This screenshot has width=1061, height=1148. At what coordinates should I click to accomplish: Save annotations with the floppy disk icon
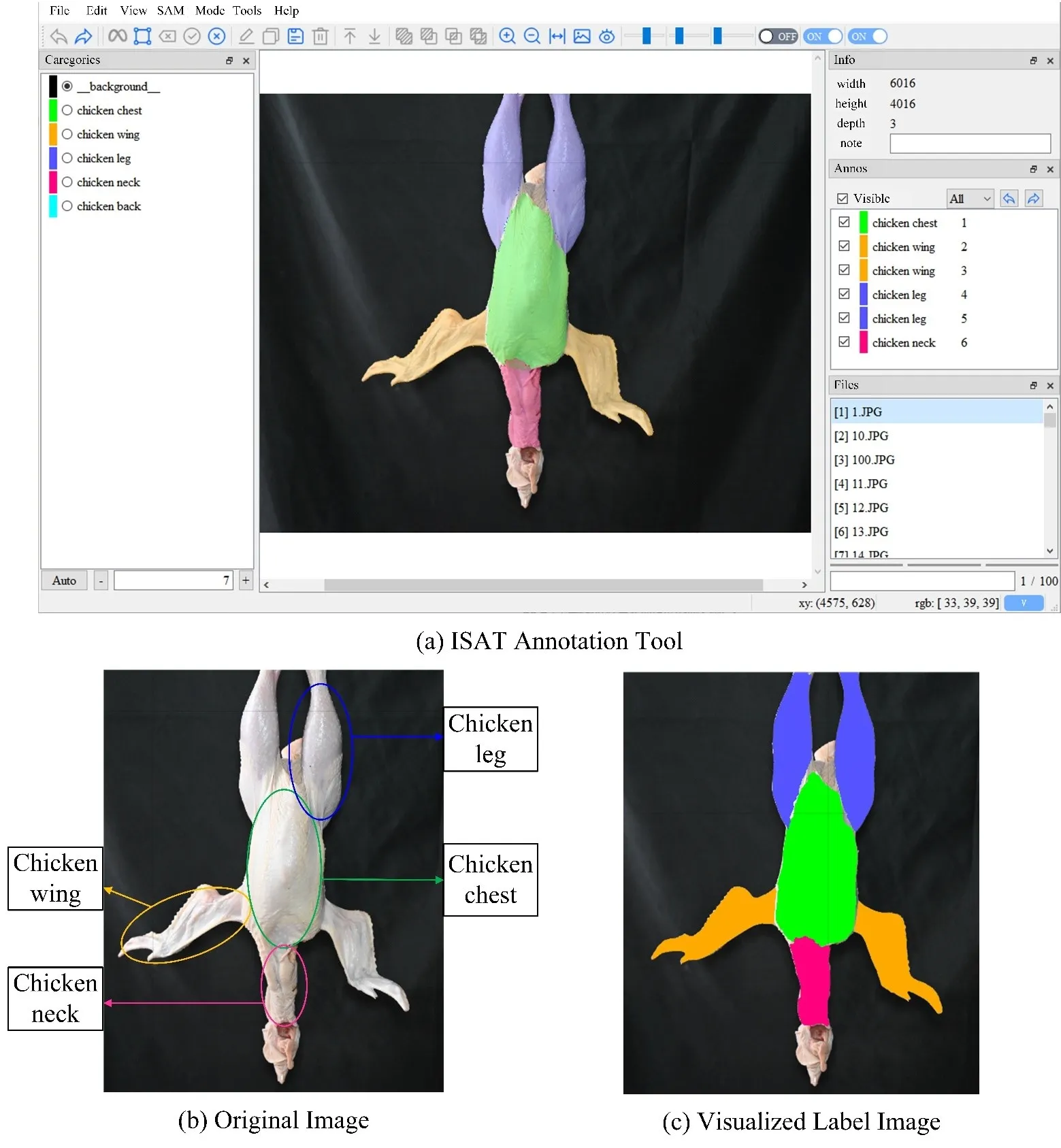295,36
